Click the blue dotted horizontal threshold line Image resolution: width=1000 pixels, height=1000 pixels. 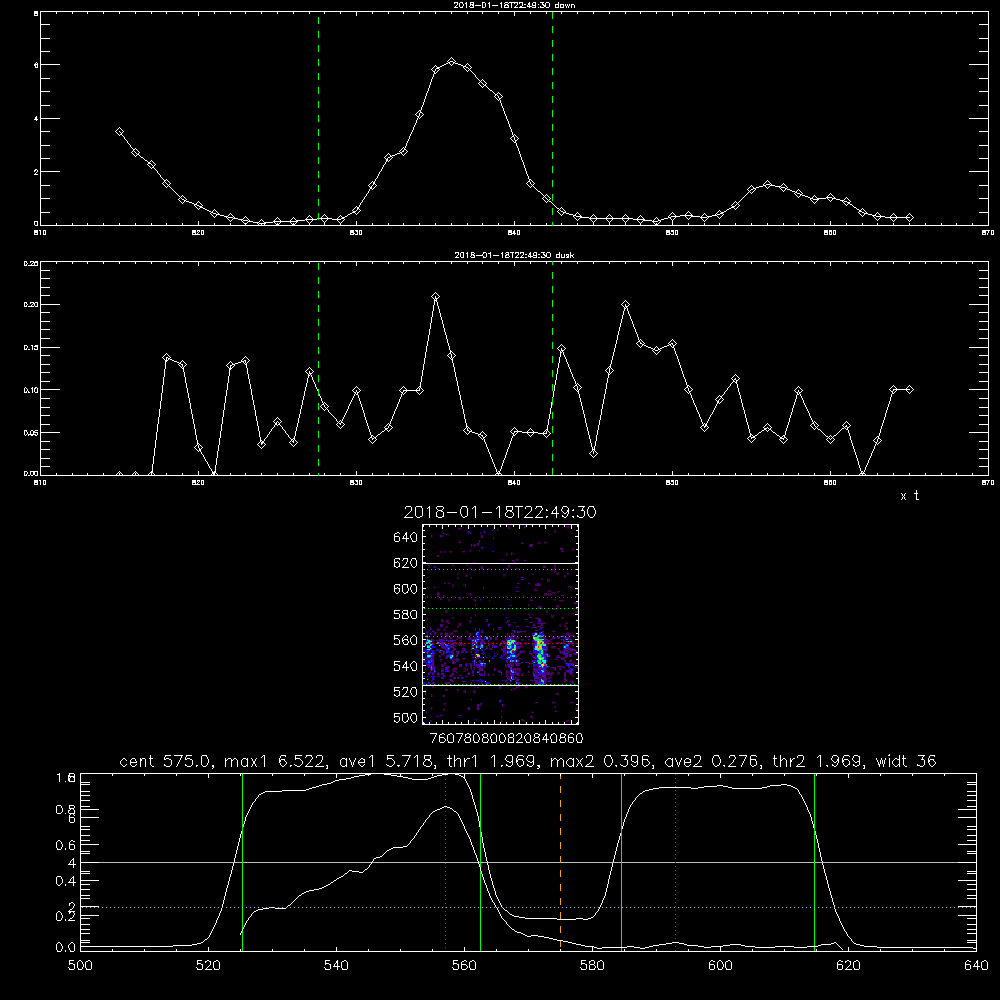click(528, 907)
